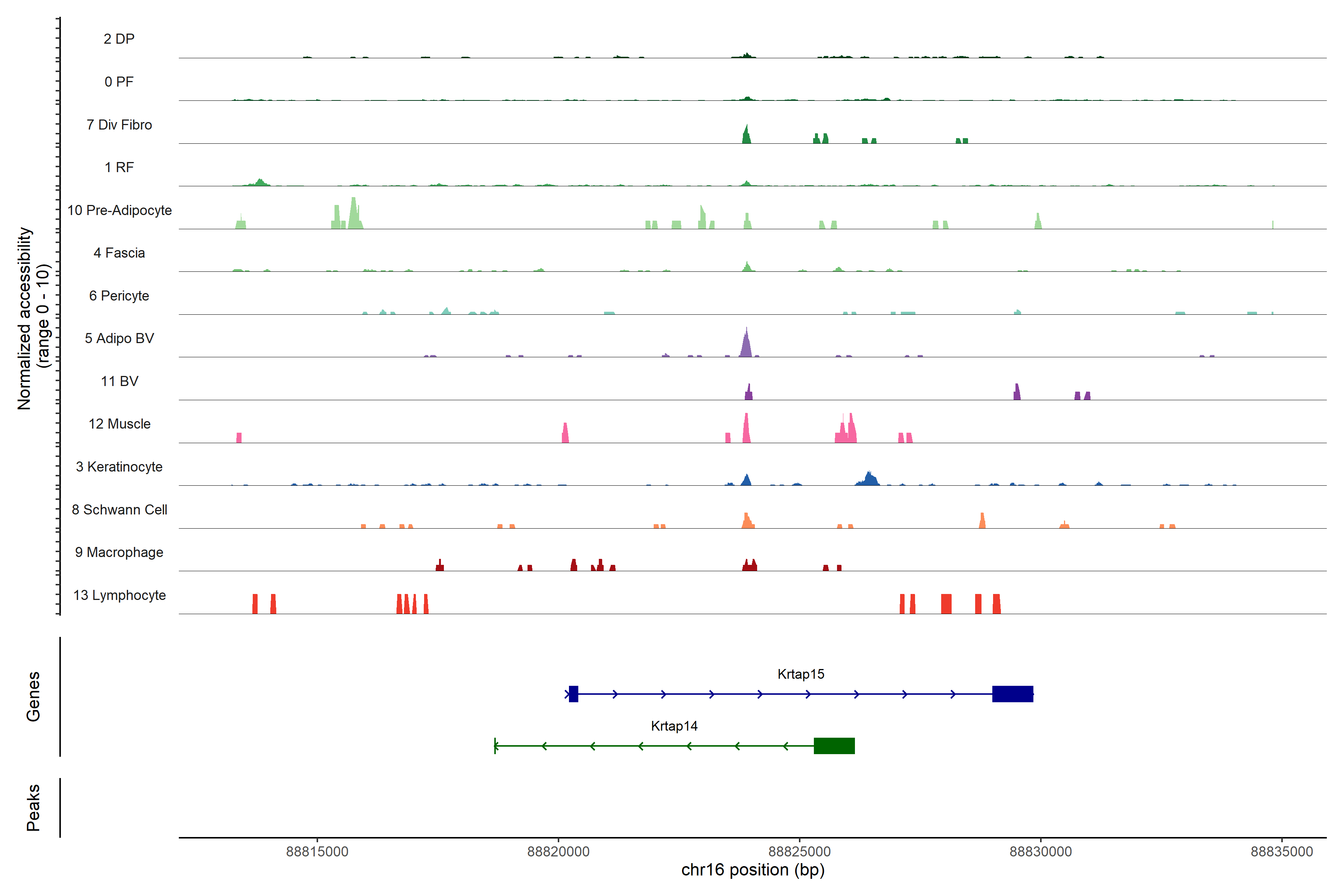1344x896 pixels.
Task: Select the 9 Macrophage track label
Action: point(119,553)
